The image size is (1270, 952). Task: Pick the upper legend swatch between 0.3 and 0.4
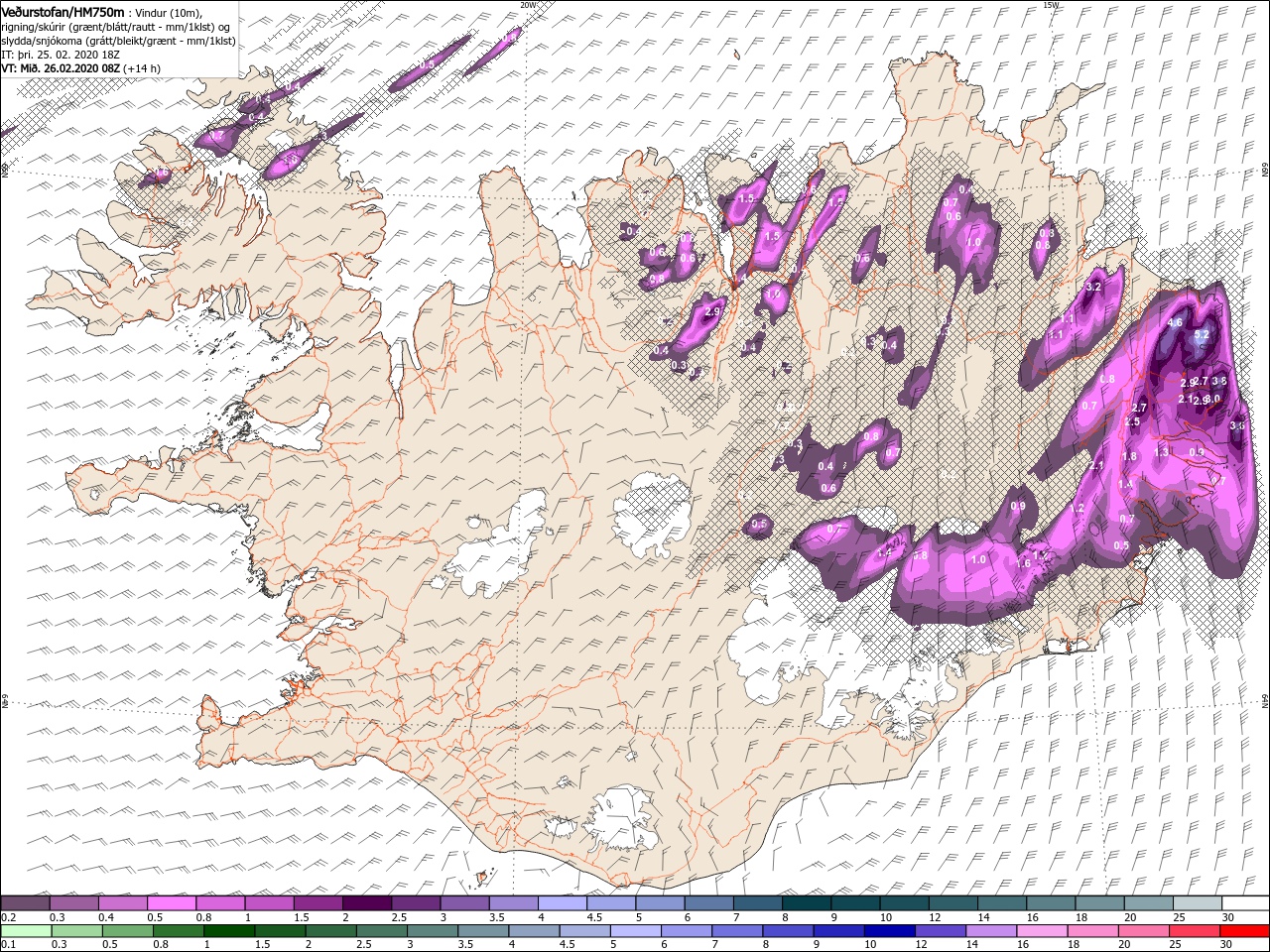pyautogui.click(x=73, y=903)
